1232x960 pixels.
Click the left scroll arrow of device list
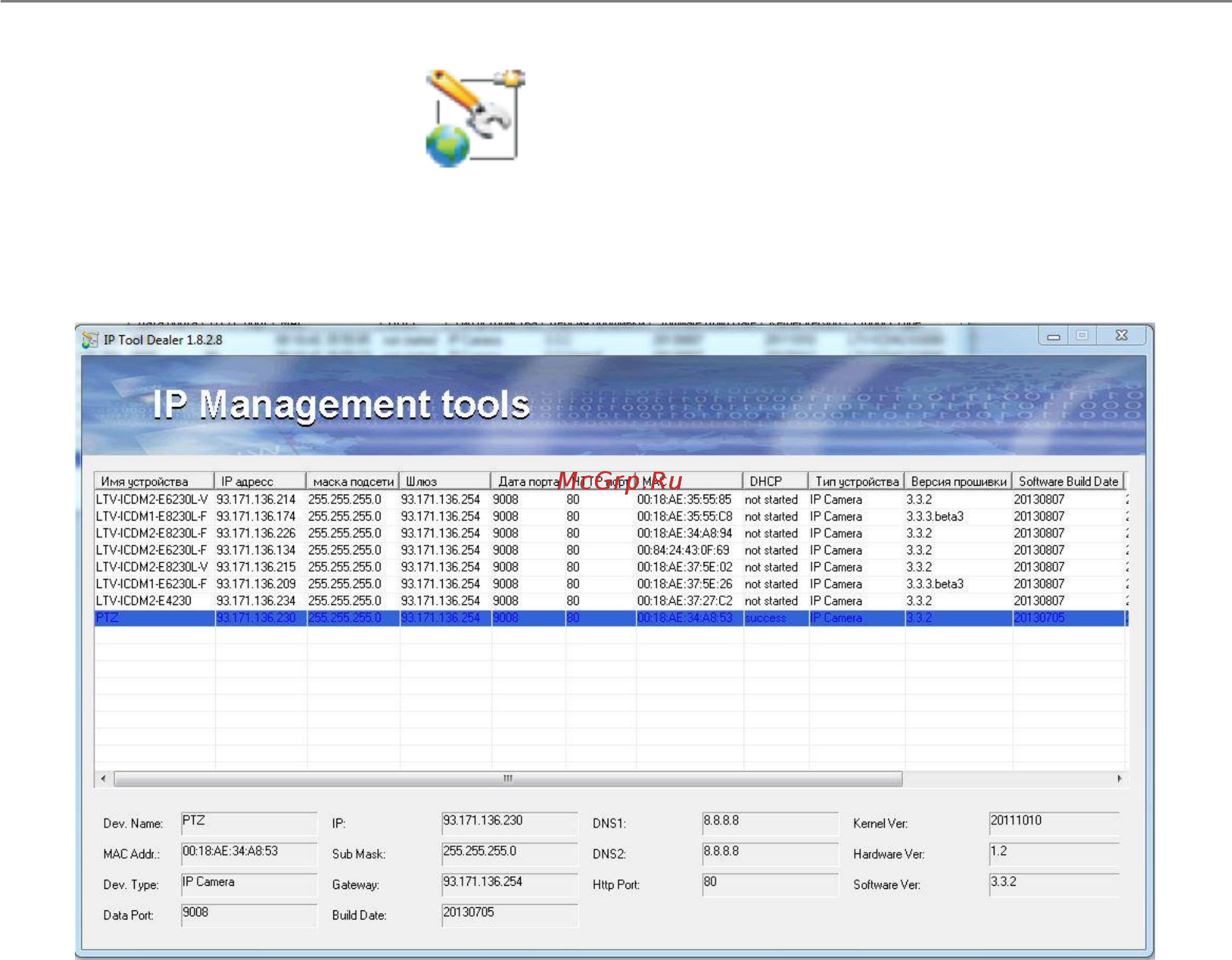coord(104,778)
